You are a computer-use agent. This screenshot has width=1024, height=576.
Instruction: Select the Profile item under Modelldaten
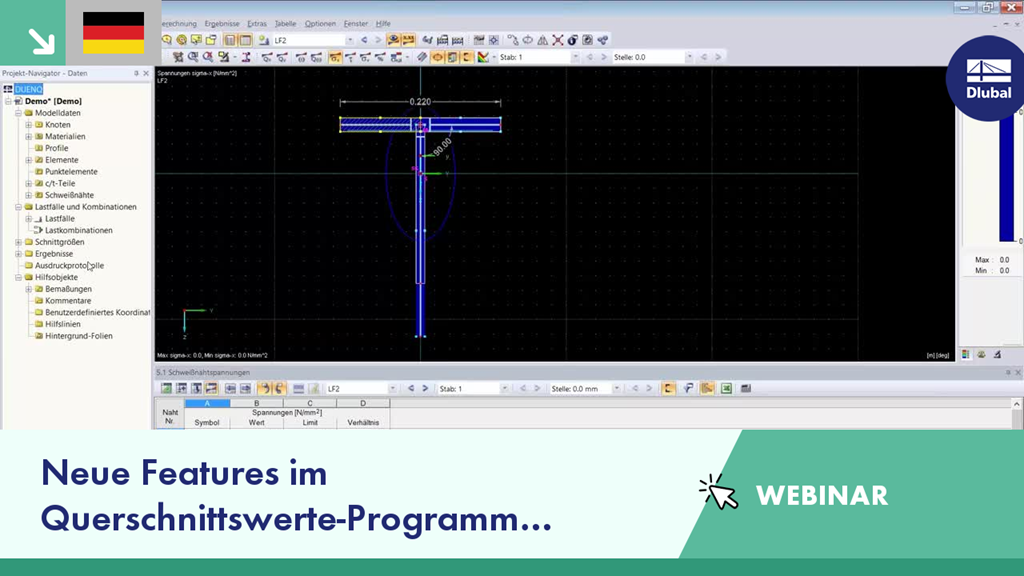click(56, 148)
